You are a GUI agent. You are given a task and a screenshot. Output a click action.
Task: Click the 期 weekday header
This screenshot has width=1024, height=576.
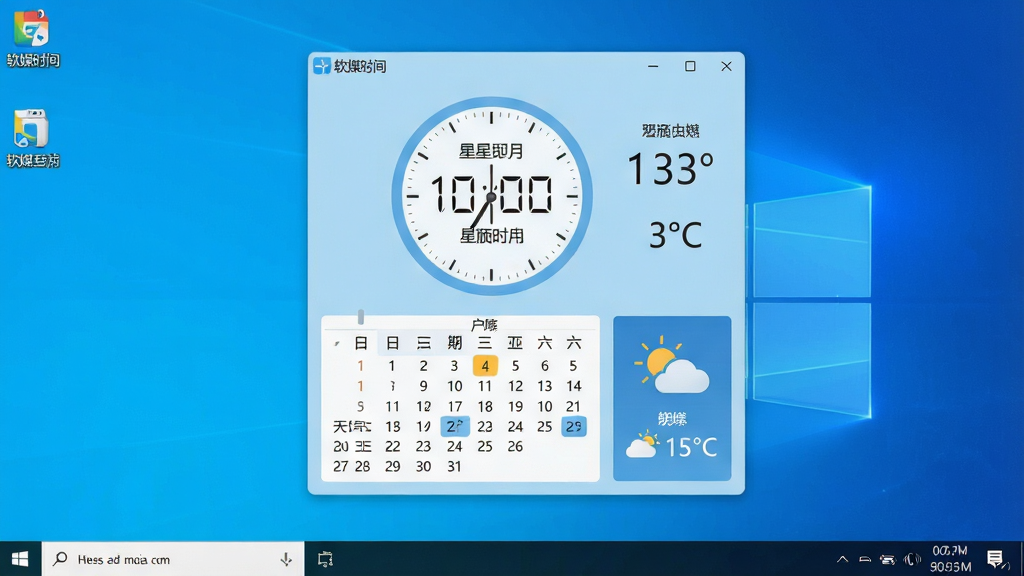coord(455,343)
